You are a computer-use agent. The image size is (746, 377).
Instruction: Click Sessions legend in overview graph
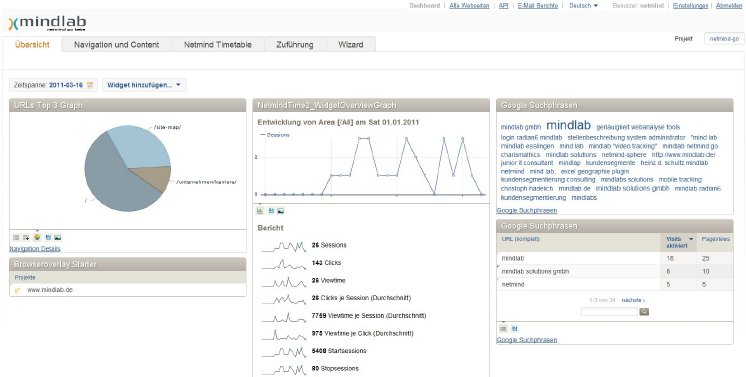pos(275,135)
